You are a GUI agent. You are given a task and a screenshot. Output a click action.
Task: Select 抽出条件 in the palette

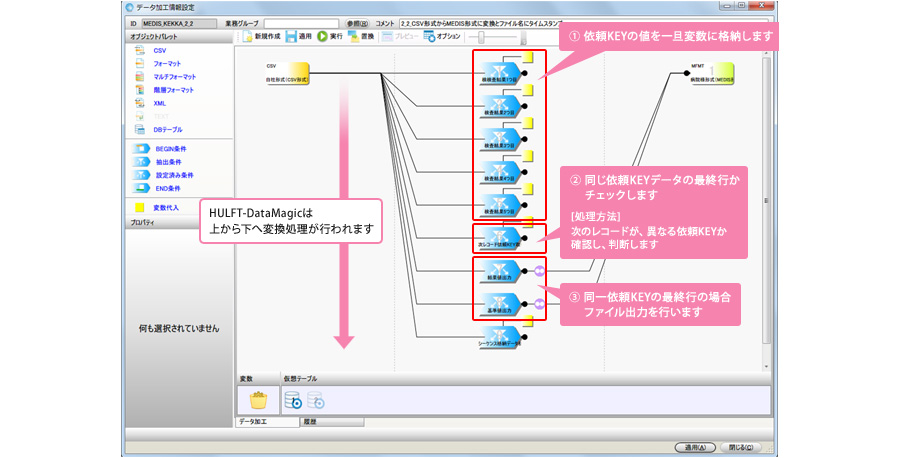coord(166,161)
